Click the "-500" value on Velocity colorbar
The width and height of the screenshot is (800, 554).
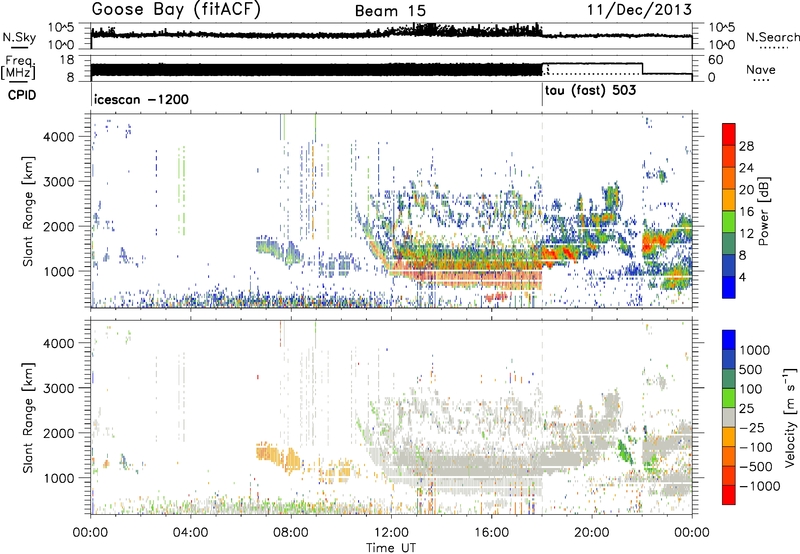(x=756, y=467)
